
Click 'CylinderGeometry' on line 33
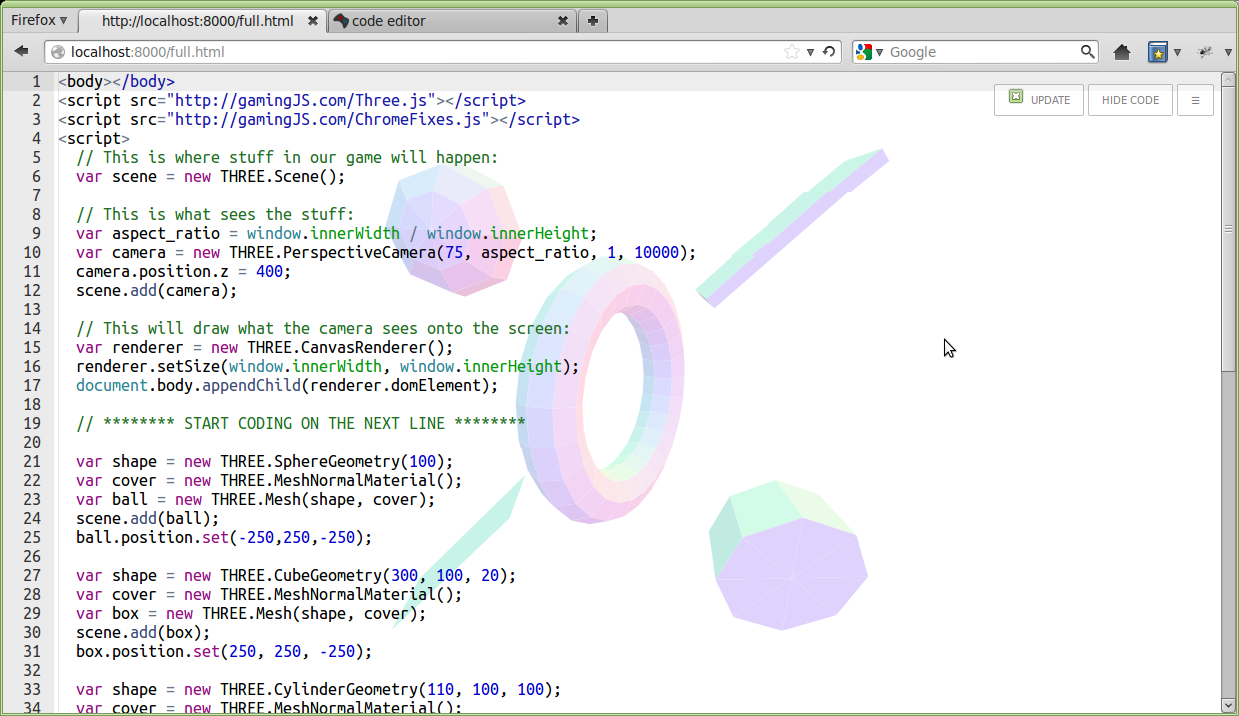(x=346, y=689)
